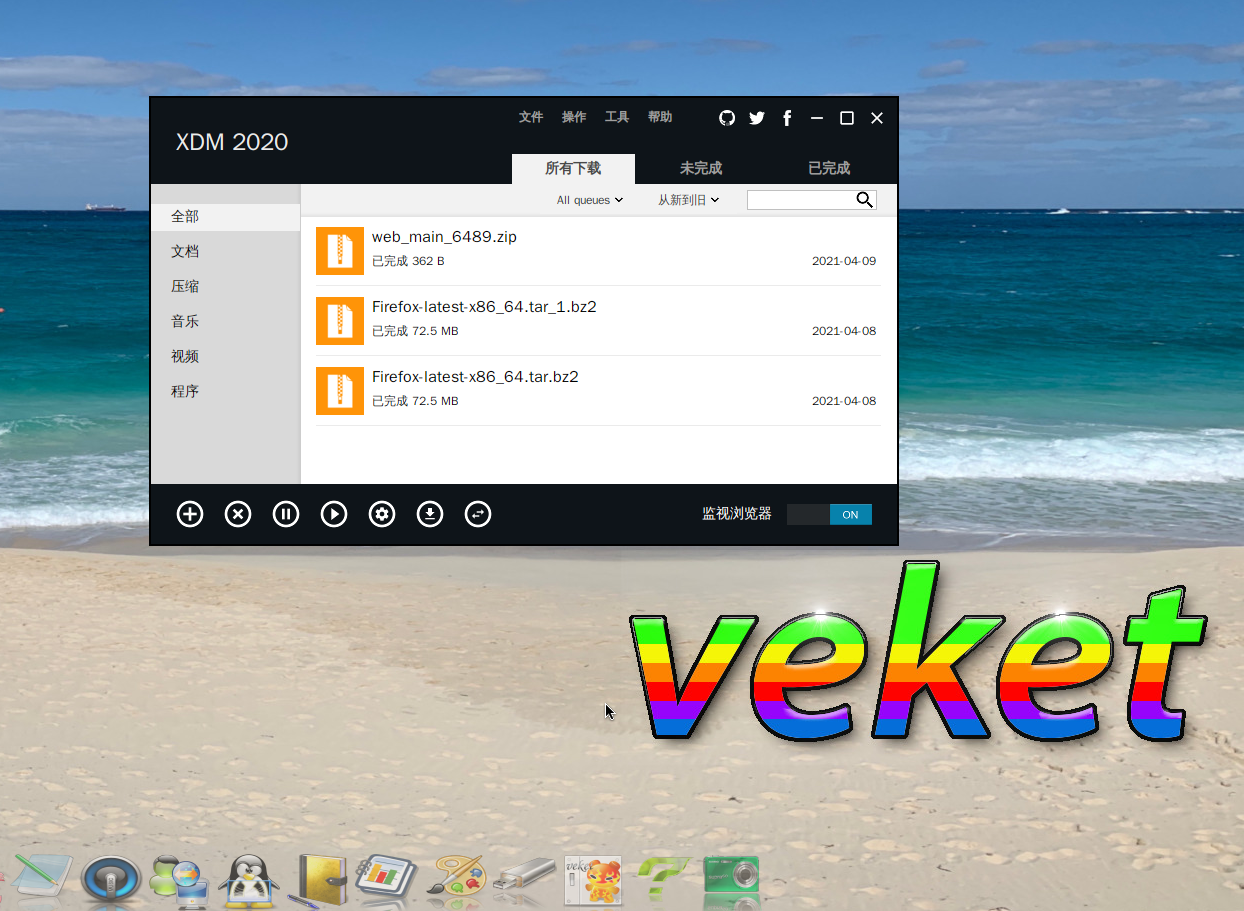Click the search magnifier icon
This screenshot has height=911, width=1244.
click(865, 200)
